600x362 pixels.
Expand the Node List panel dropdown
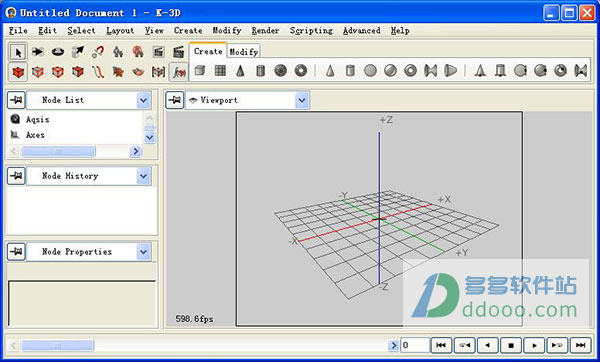click(x=143, y=100)
